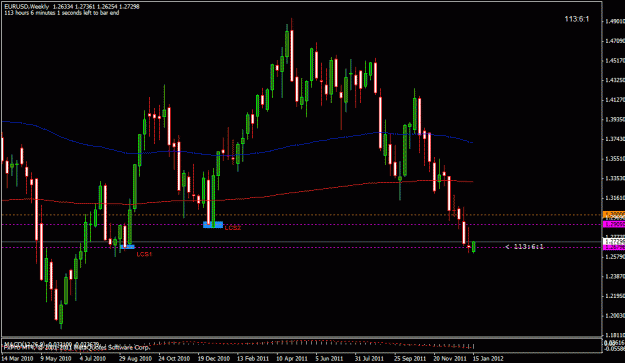Select the LCS2 text label
Screen dimensions: 625x363
click(233, 228)
